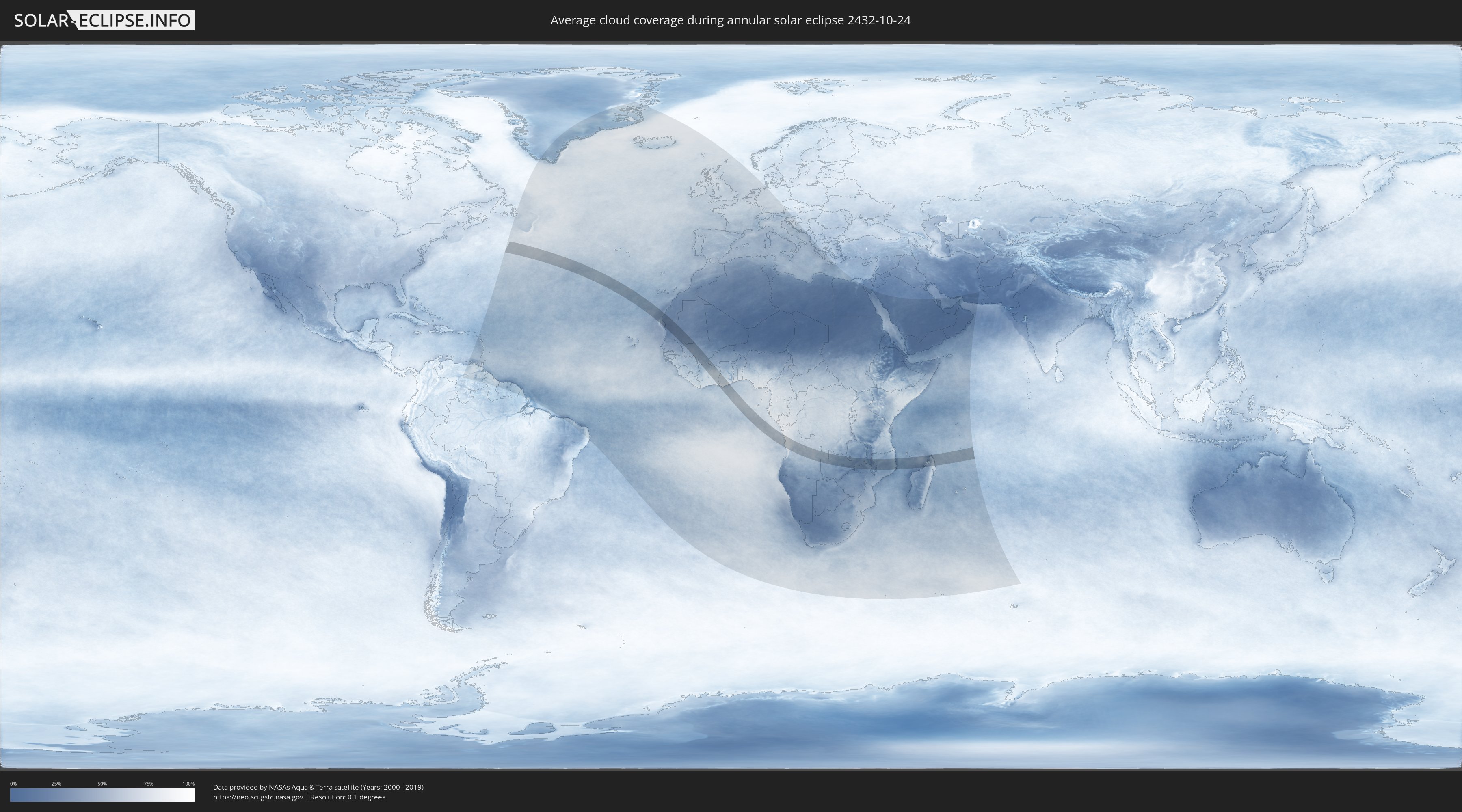Click the 25% legend label
Image resolution: width=1462 pixels, height=812 pixels.
pos(56,784)
